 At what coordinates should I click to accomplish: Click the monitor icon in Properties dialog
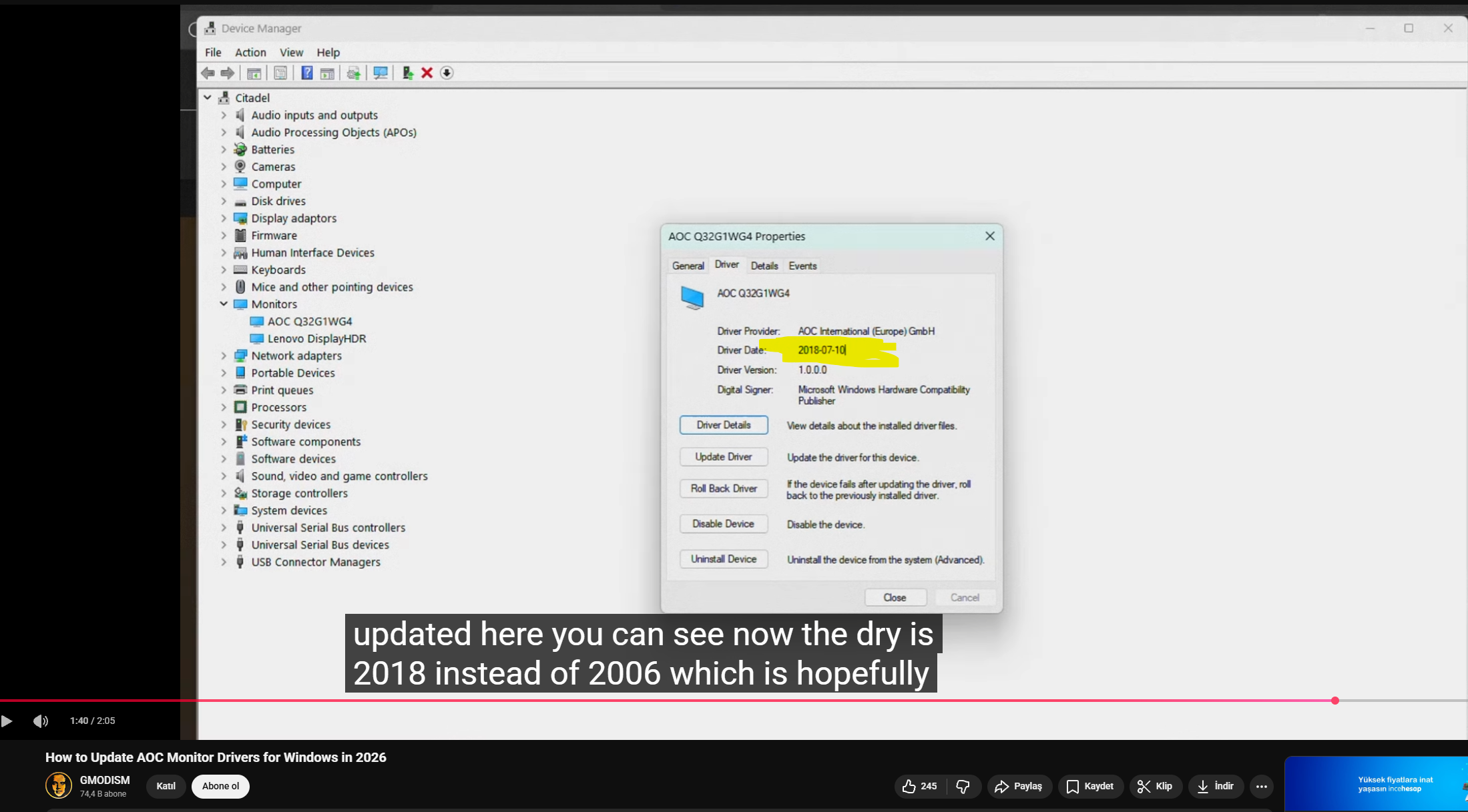click(x=692, y=297)
